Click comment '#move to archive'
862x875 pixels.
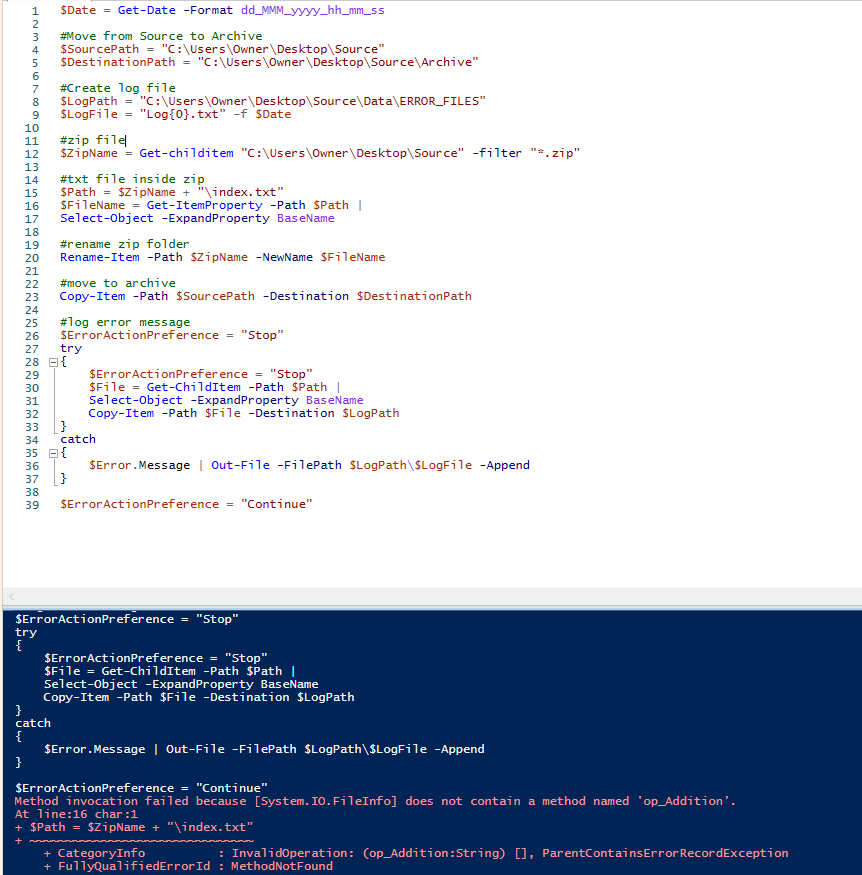(118, 283)
